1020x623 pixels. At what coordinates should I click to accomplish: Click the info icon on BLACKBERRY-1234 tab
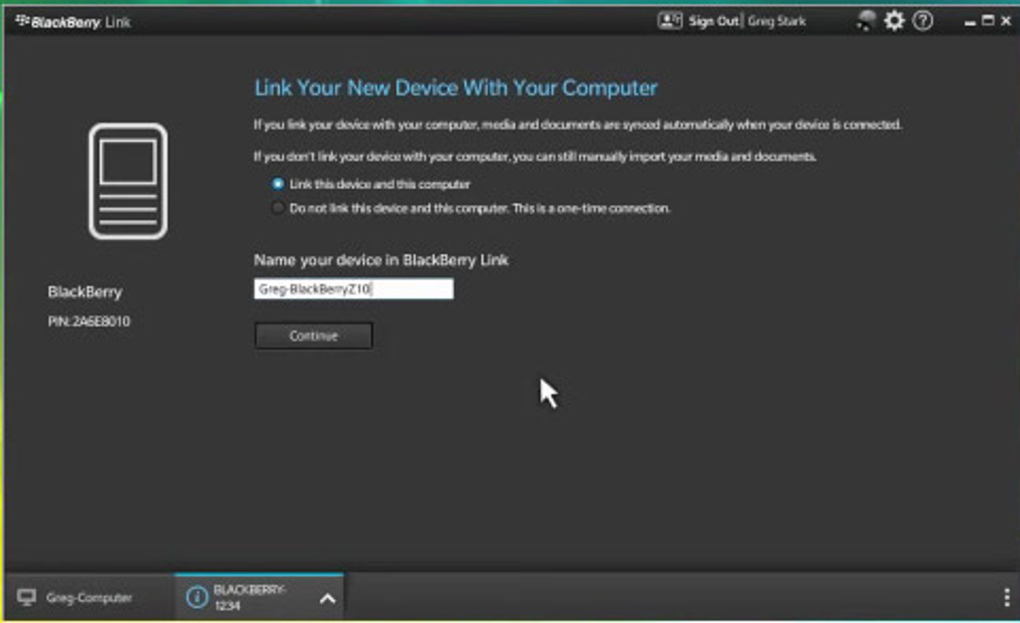point(196,597)
